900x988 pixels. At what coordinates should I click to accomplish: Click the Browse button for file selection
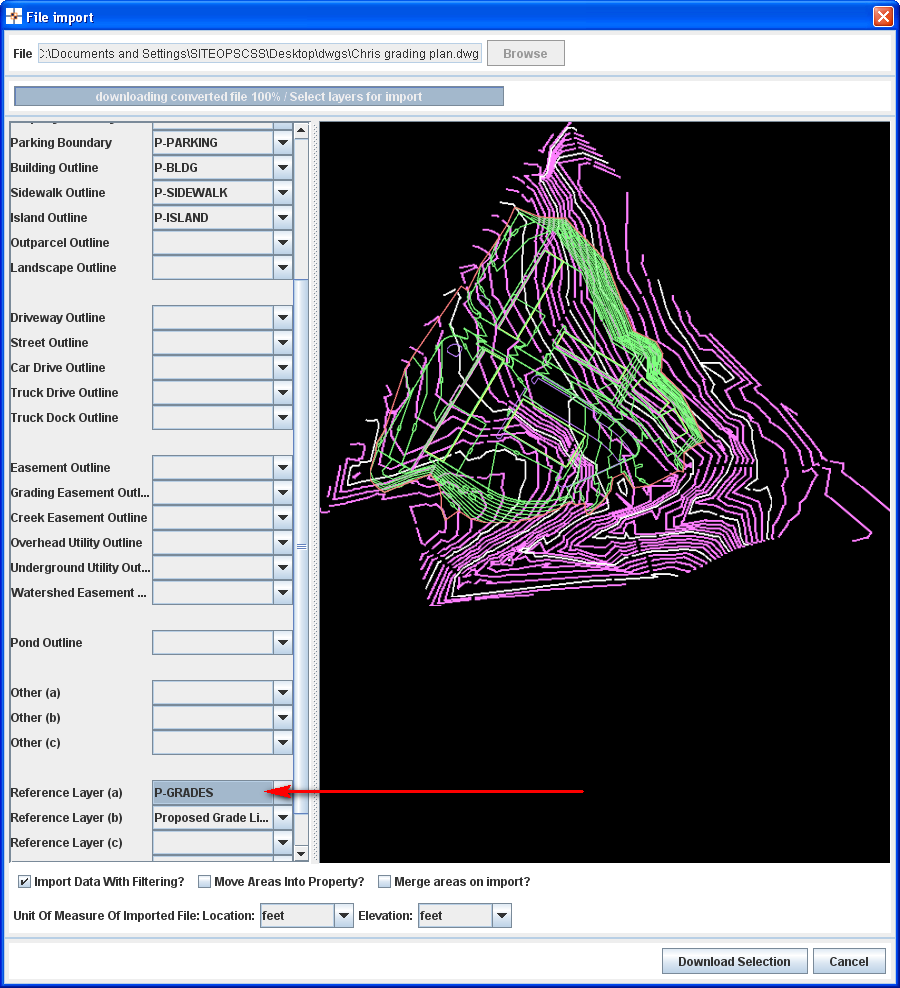(x=525, y=53)
